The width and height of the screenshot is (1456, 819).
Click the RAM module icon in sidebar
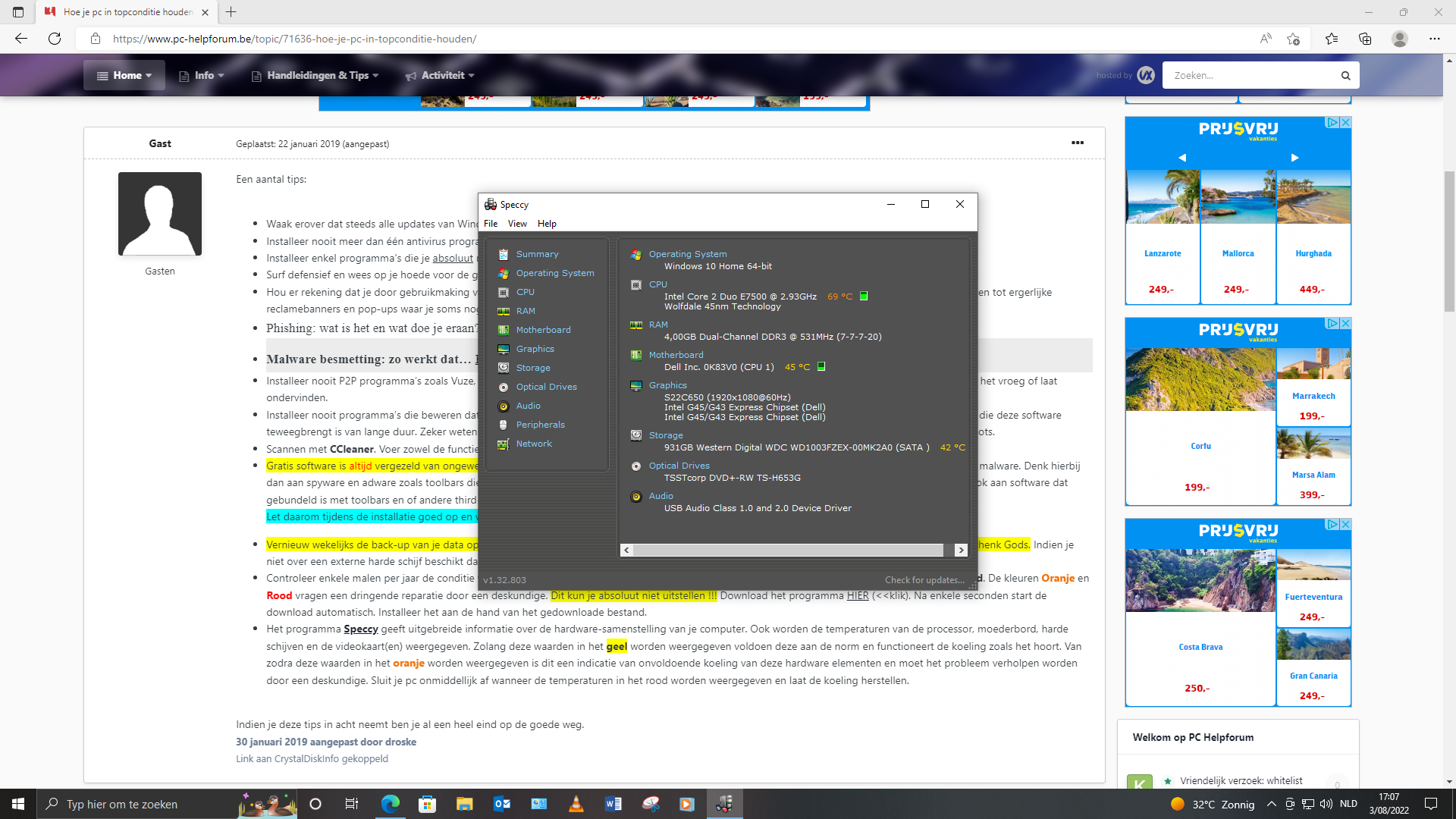coord(503,311)
